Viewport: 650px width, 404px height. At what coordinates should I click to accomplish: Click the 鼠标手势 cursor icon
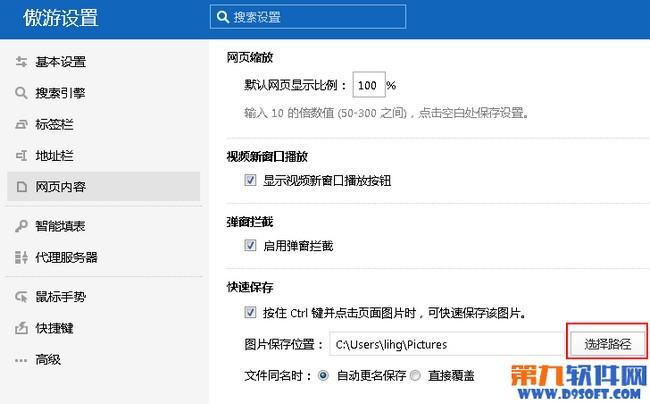point(21,297)
